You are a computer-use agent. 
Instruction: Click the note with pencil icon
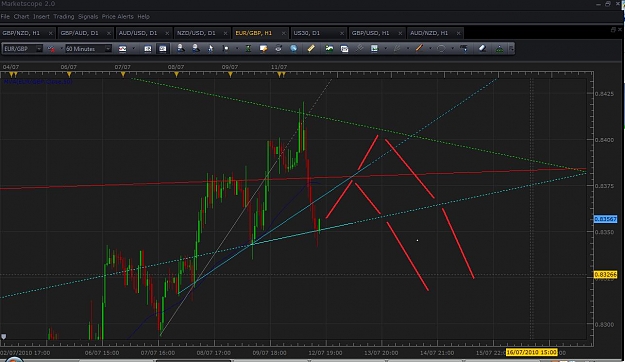(263, 49)
